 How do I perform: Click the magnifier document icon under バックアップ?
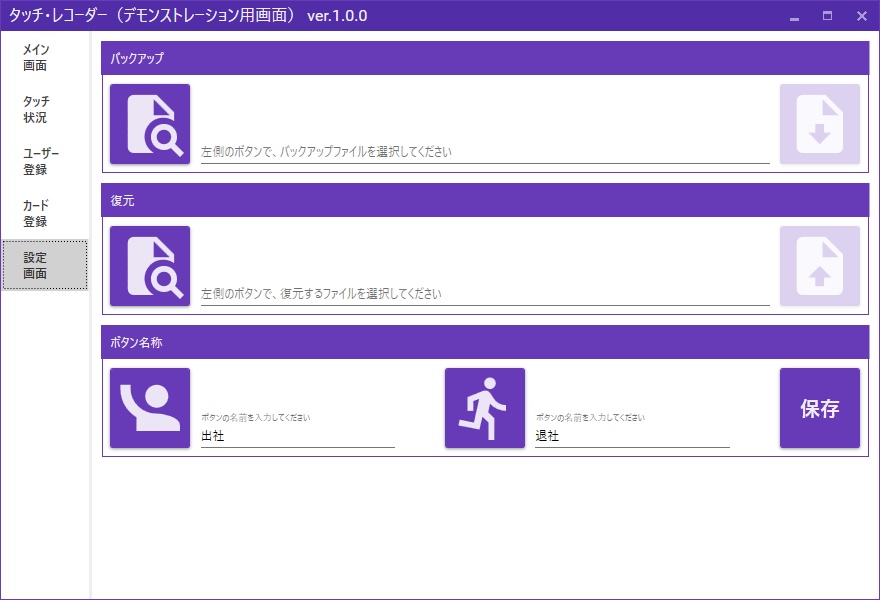[x=149, y=124]
